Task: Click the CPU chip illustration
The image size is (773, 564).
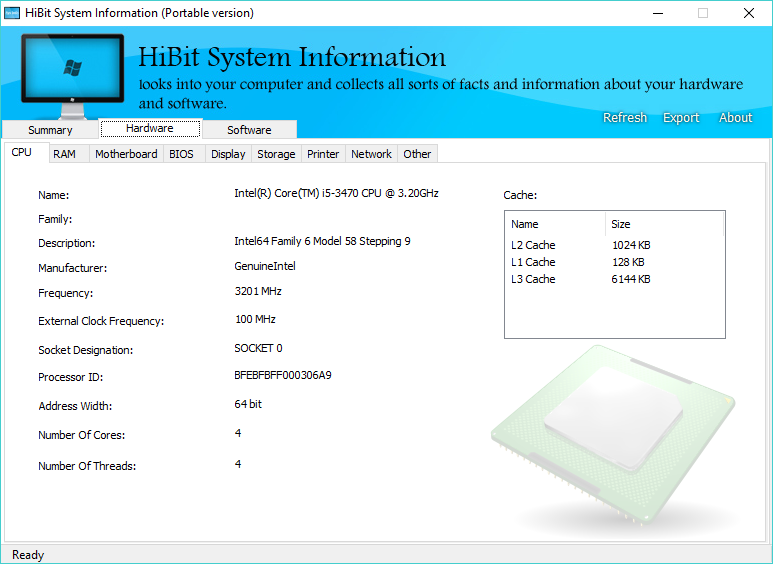Action: click(613, 435)
